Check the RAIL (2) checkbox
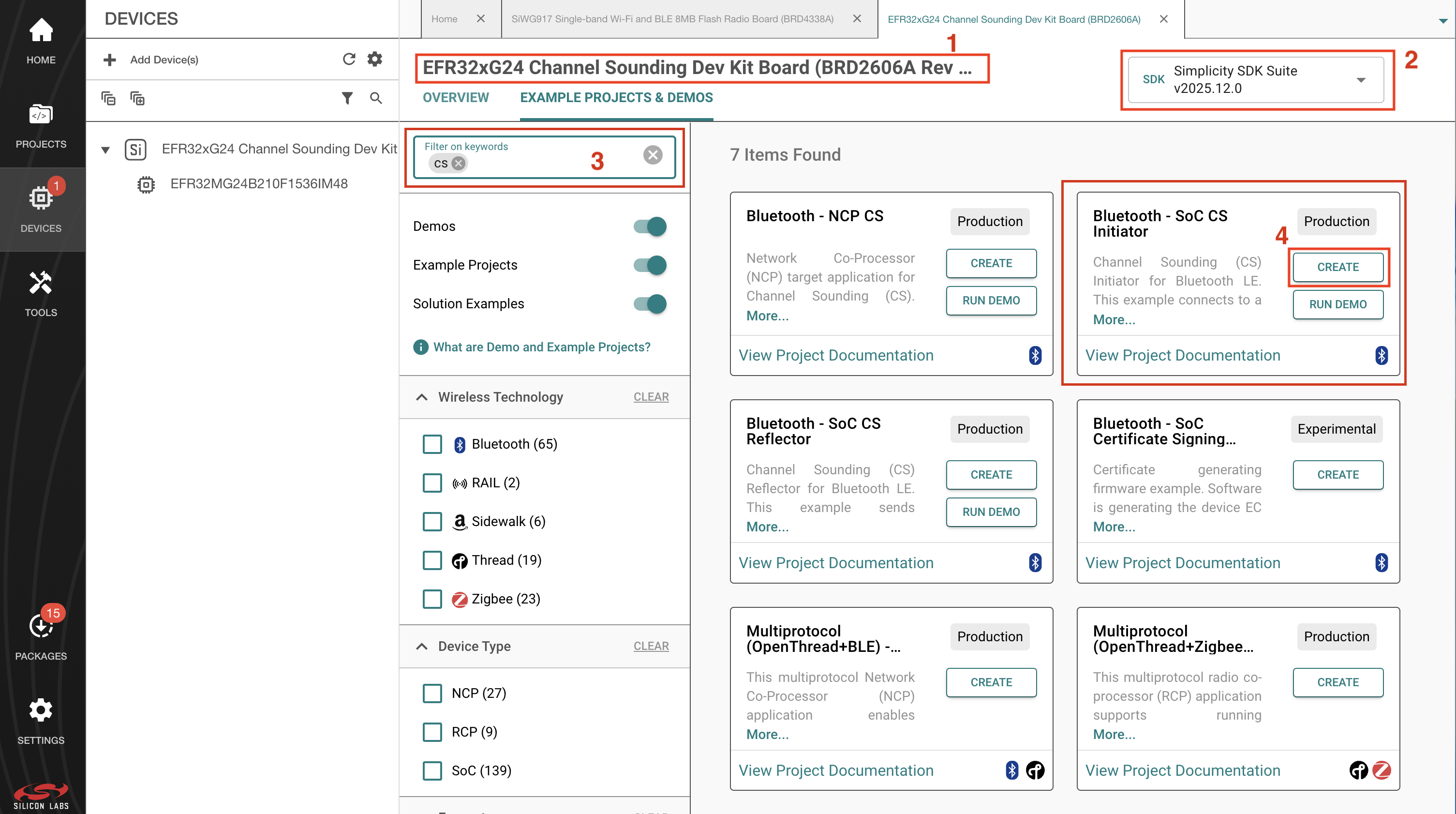 tap(432, 483)
